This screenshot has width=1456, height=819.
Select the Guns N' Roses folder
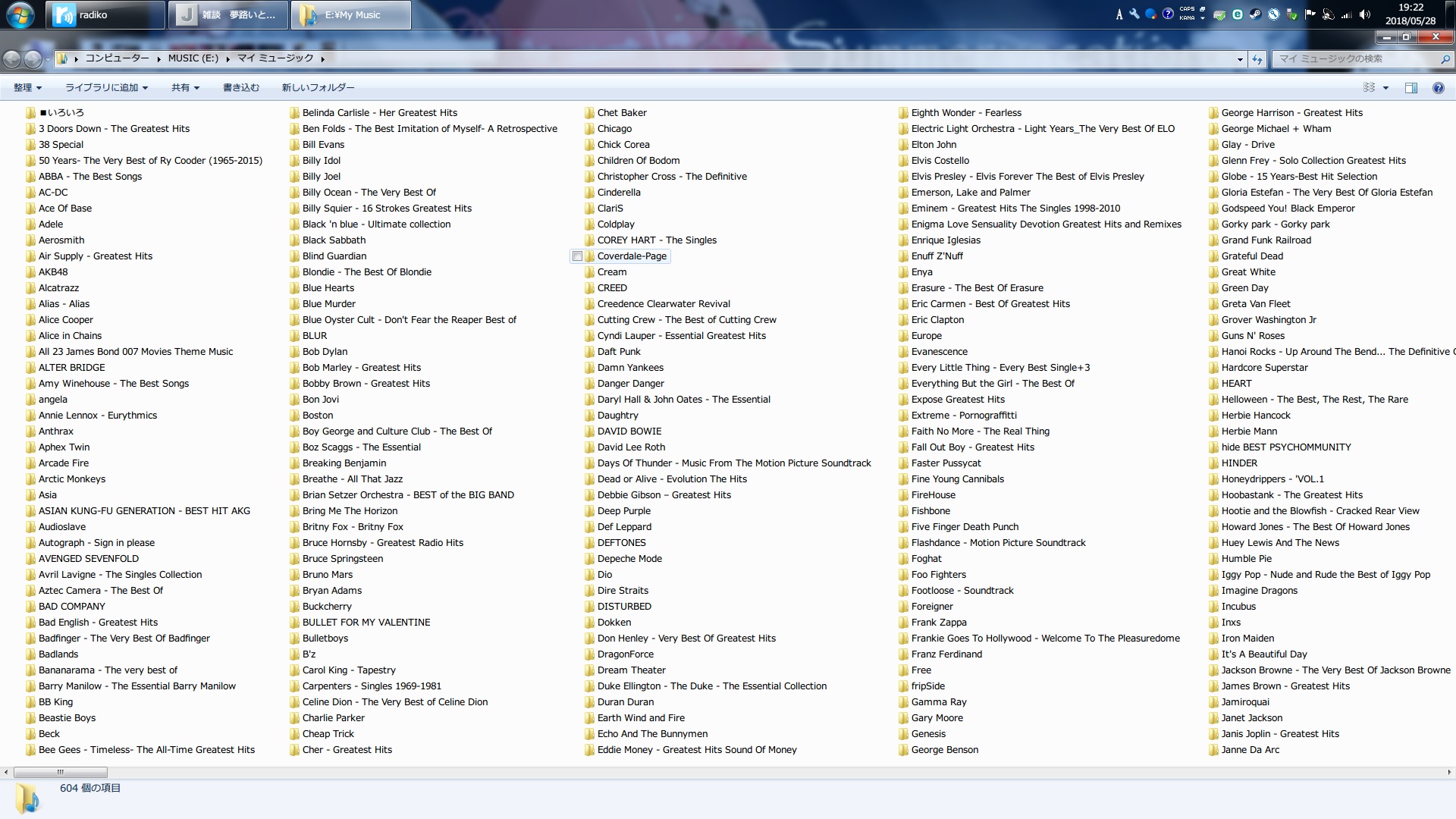(x=1246, y=336)
